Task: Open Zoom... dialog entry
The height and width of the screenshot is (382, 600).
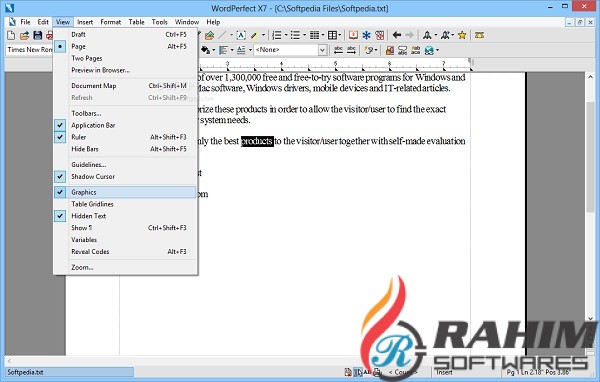Action: [x=125, y=267]
